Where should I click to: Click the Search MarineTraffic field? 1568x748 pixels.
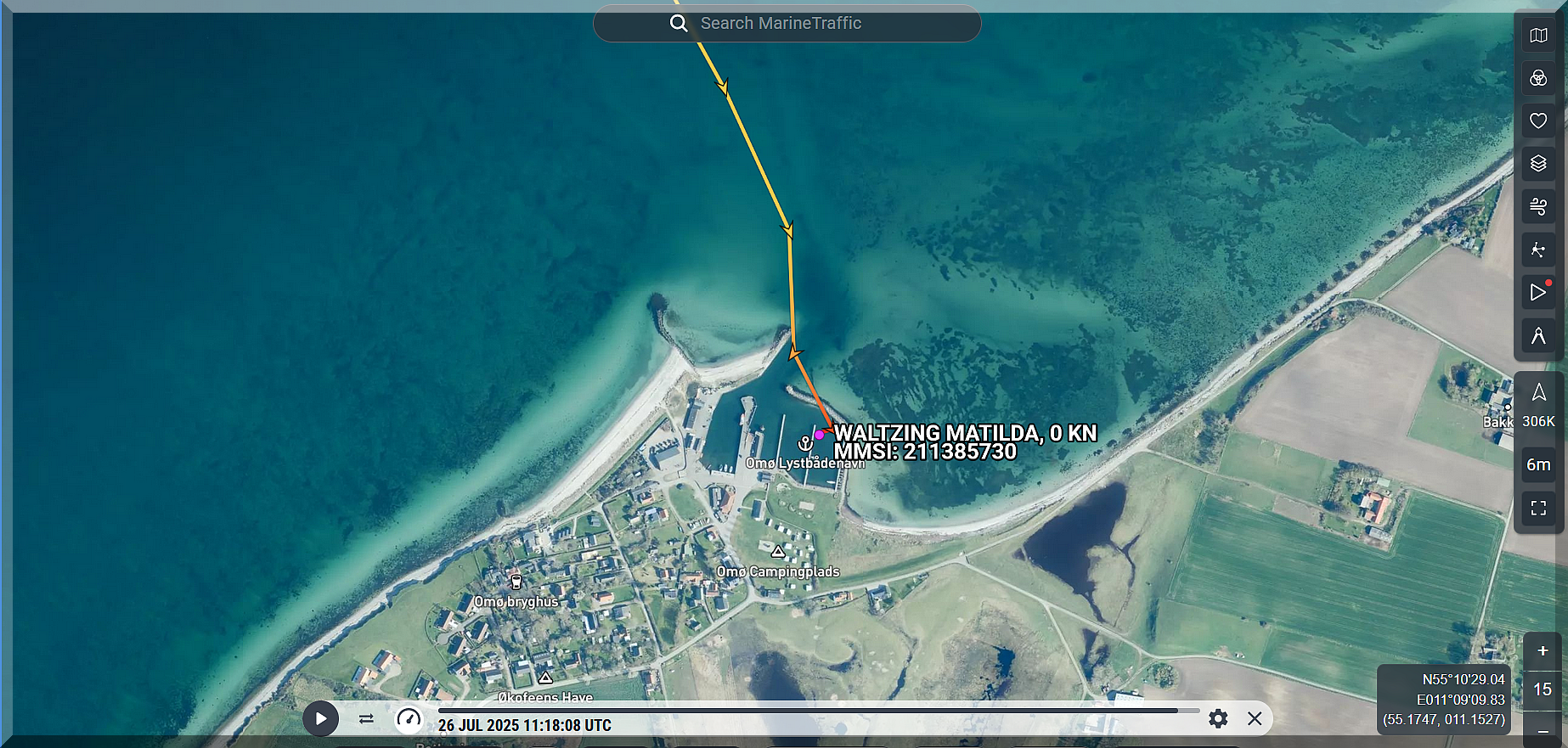[x=787, y=24]
